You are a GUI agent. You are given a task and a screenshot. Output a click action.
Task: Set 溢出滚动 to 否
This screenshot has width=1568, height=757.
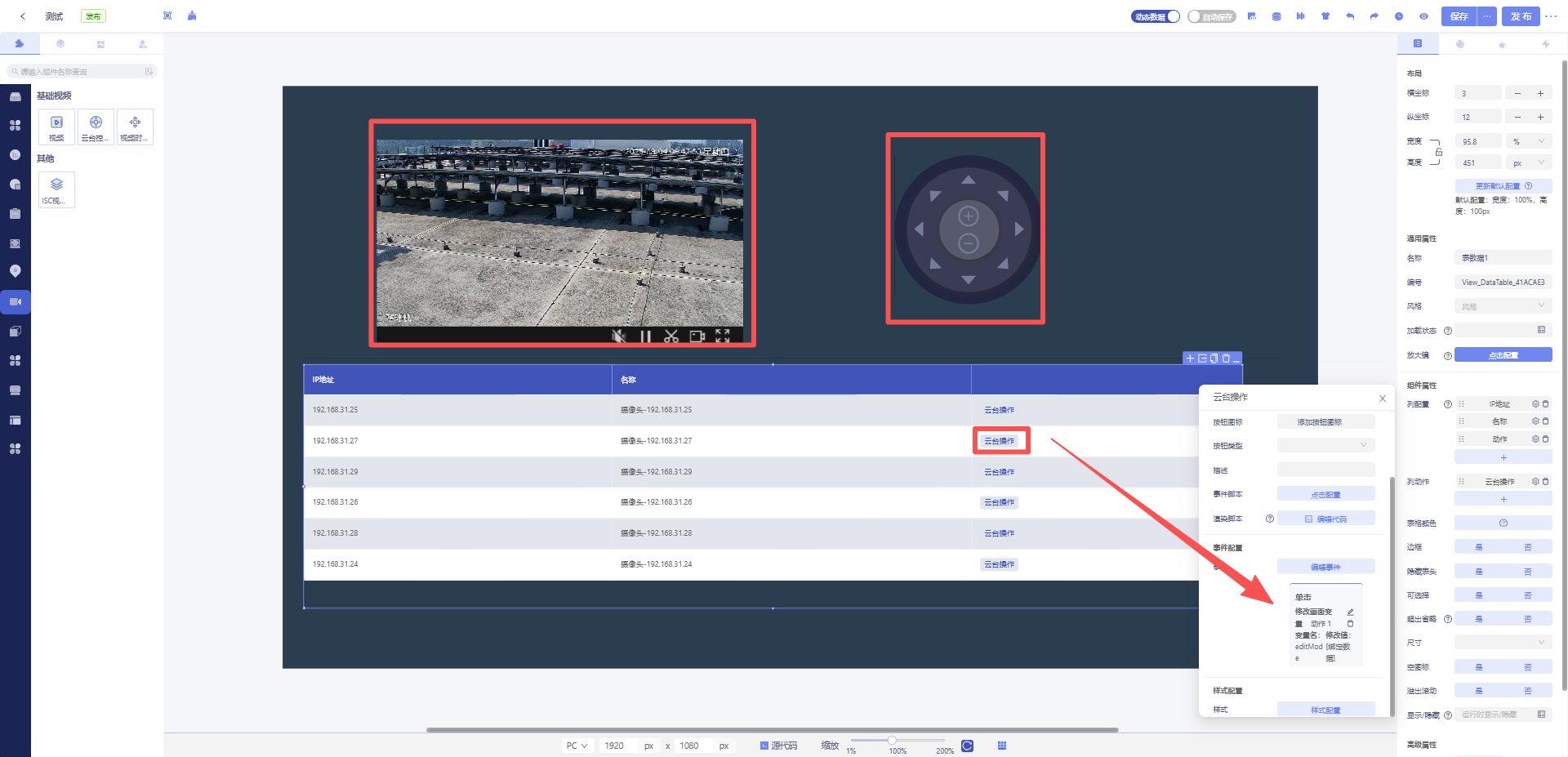click(1527, 691)
